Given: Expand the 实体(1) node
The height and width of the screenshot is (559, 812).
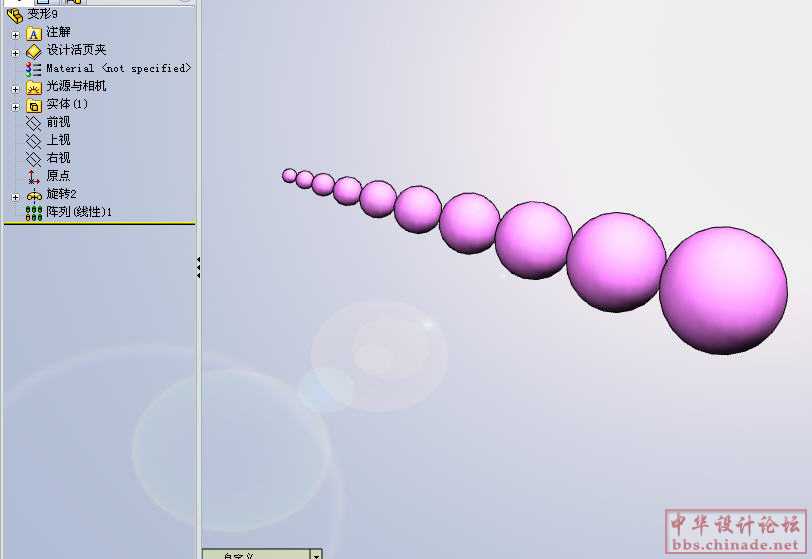Looking at the screenshot, I should pos(15,107).
